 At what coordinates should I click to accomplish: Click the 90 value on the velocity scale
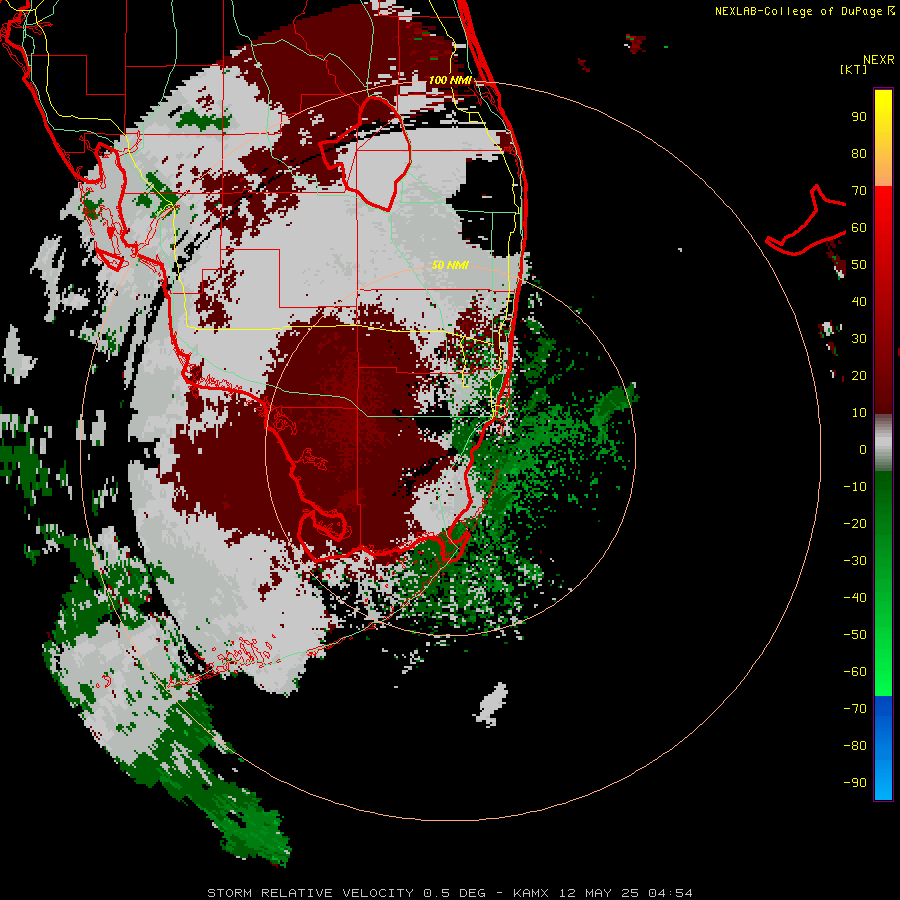pyautogui.click(x=859, y=117)
